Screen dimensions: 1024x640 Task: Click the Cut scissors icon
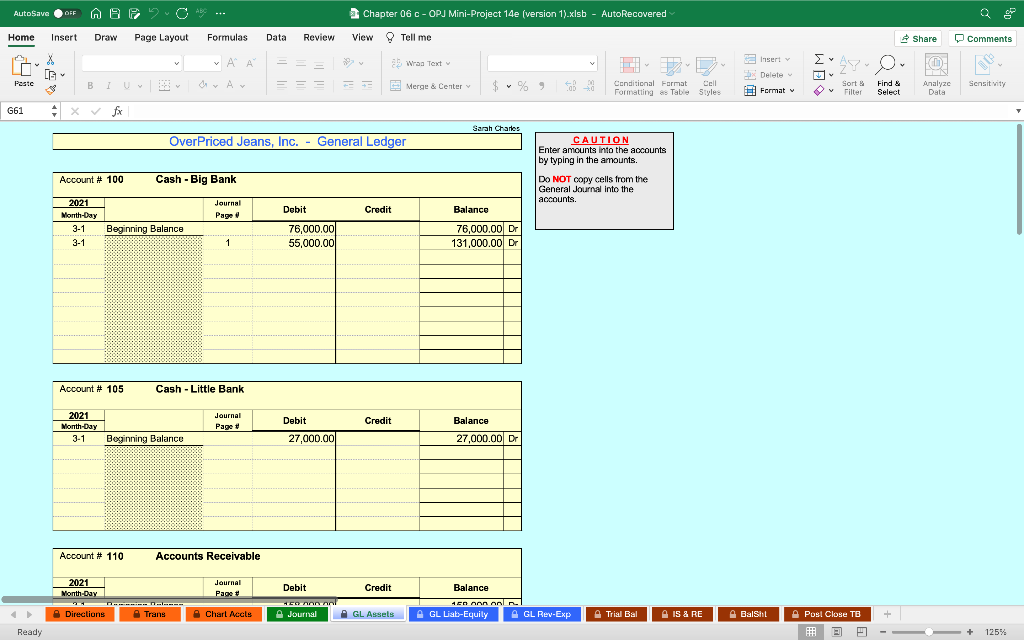click(x=50, y=59)
